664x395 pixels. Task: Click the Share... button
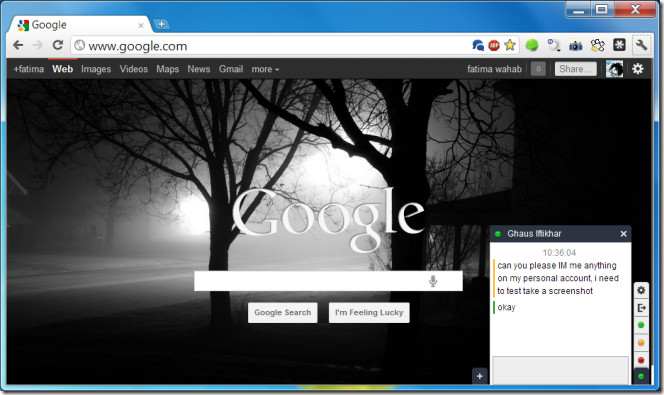tap(575, 69)
